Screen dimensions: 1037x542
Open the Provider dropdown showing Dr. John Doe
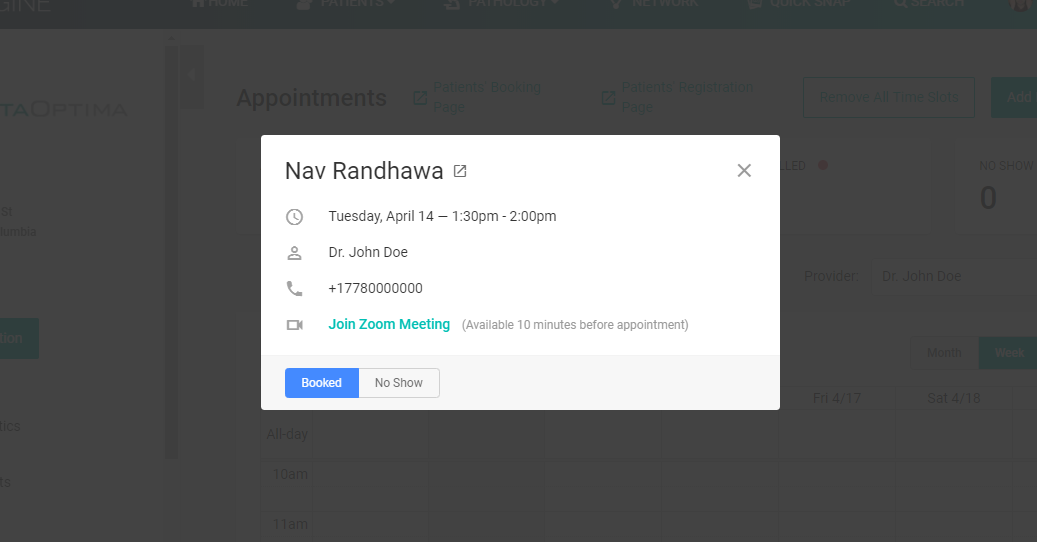pos(950,276)
